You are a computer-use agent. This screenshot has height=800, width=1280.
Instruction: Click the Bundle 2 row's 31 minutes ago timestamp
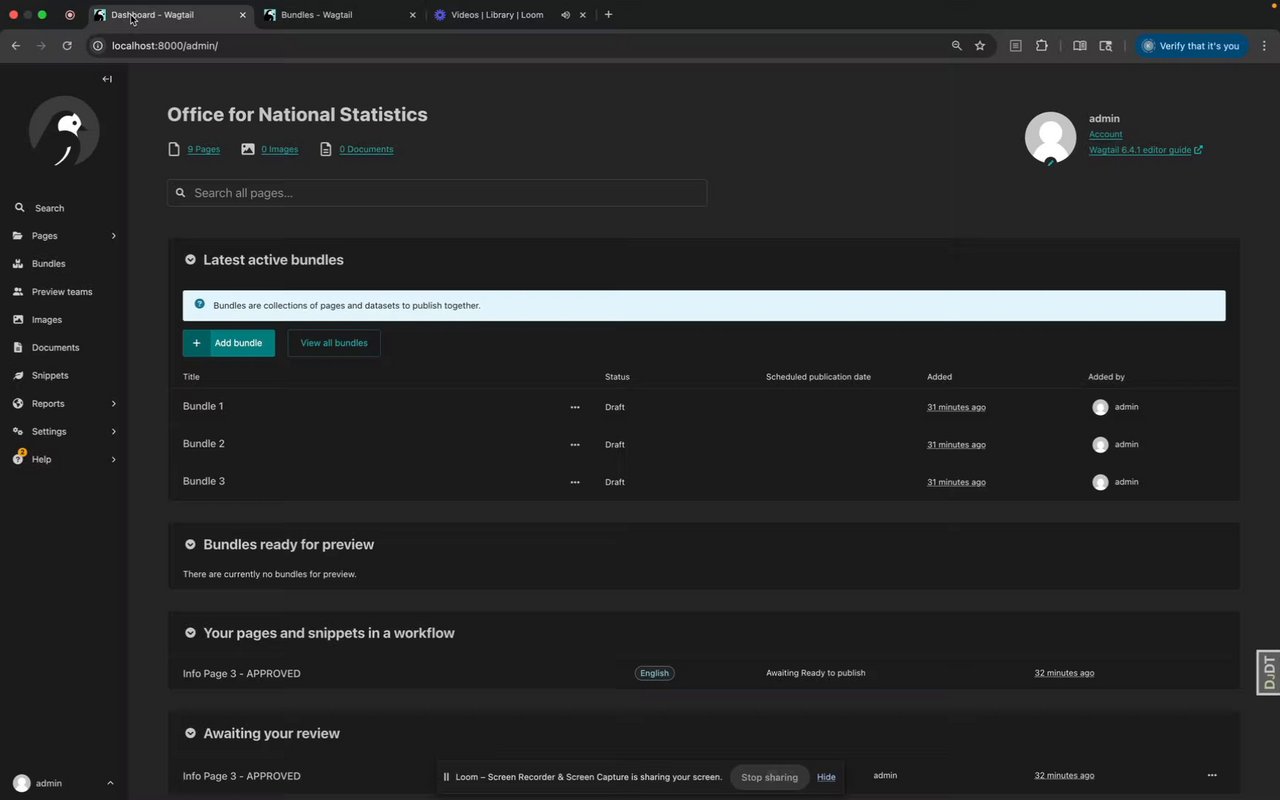(x=956, y=444)
